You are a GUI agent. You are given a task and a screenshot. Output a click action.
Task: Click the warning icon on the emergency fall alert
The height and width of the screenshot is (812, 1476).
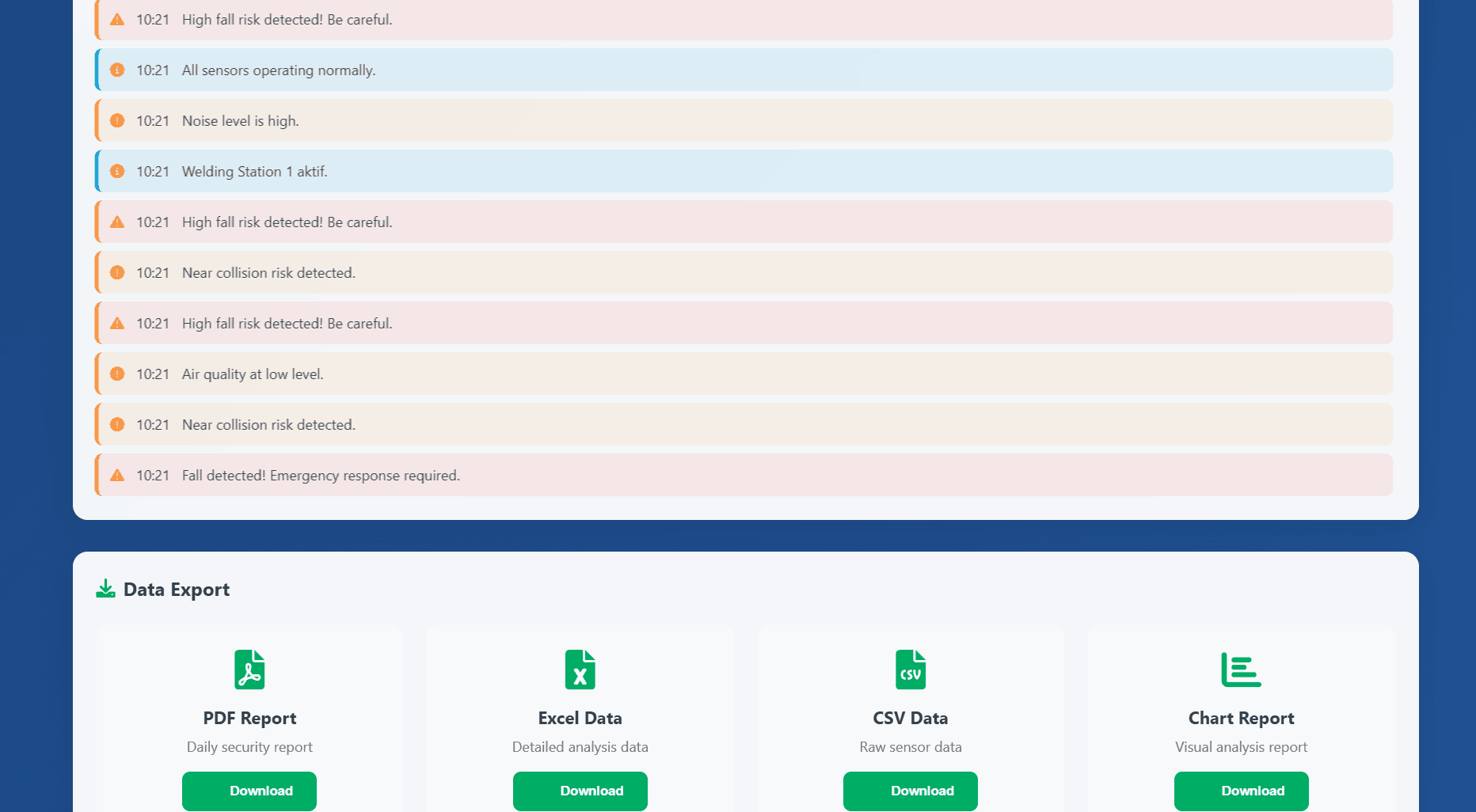pos(116,475)
